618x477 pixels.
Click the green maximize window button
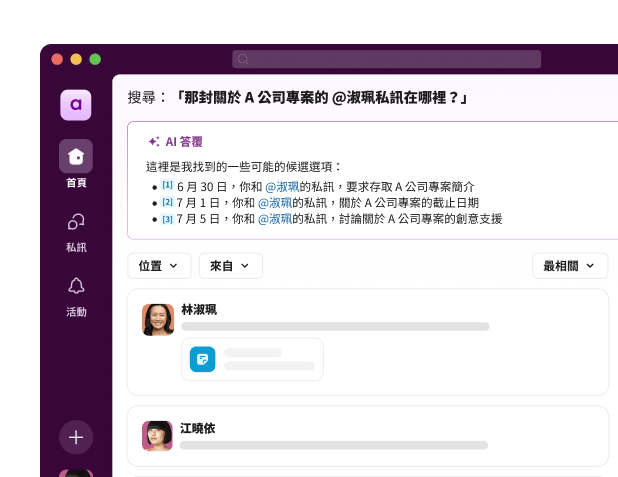point(95,59)
